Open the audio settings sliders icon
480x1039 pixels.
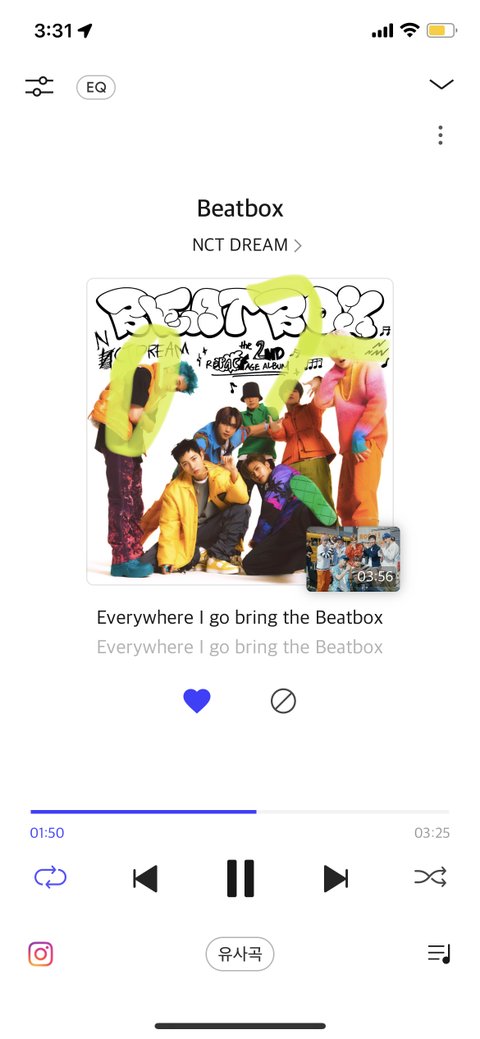[x=40, y=87]
